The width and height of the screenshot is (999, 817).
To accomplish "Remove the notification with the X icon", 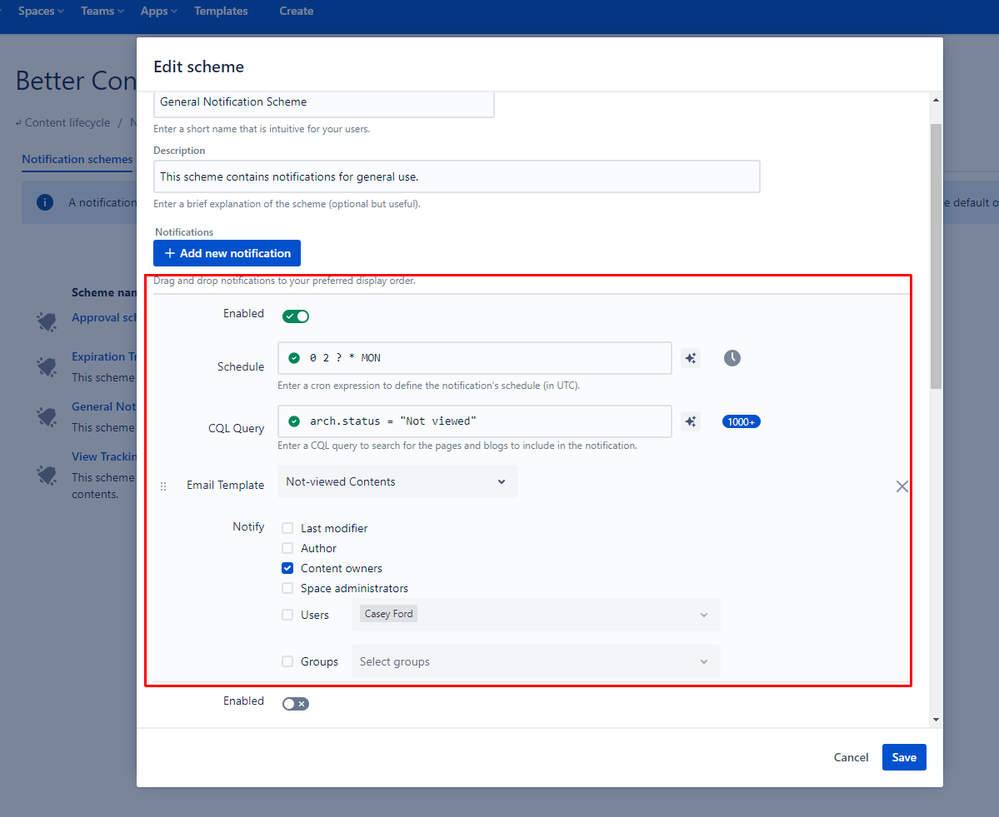I will pyautogui.click(x=902, y=487).
